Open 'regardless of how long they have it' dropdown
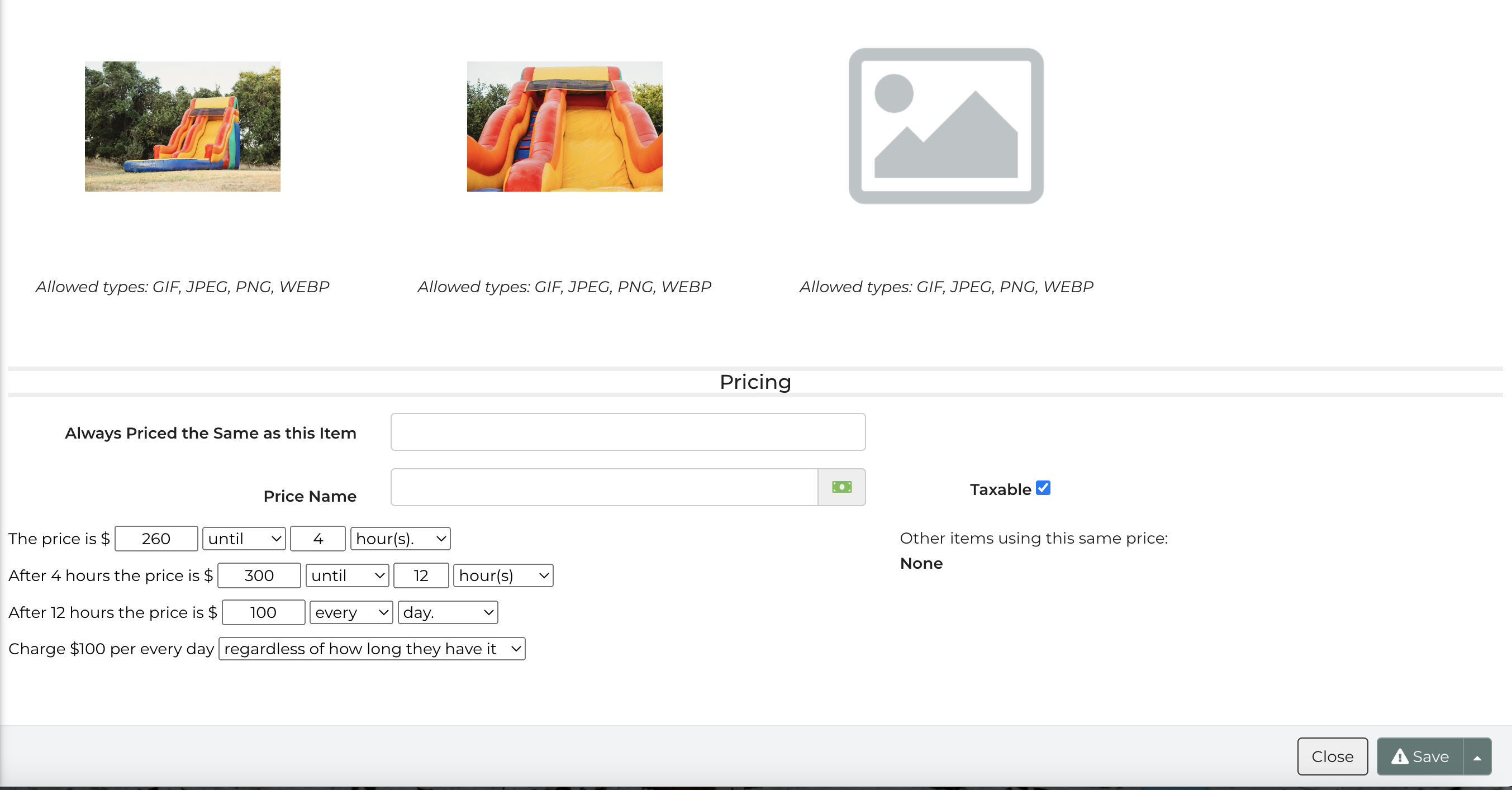The image size is (1512, 790). (372, 649)
